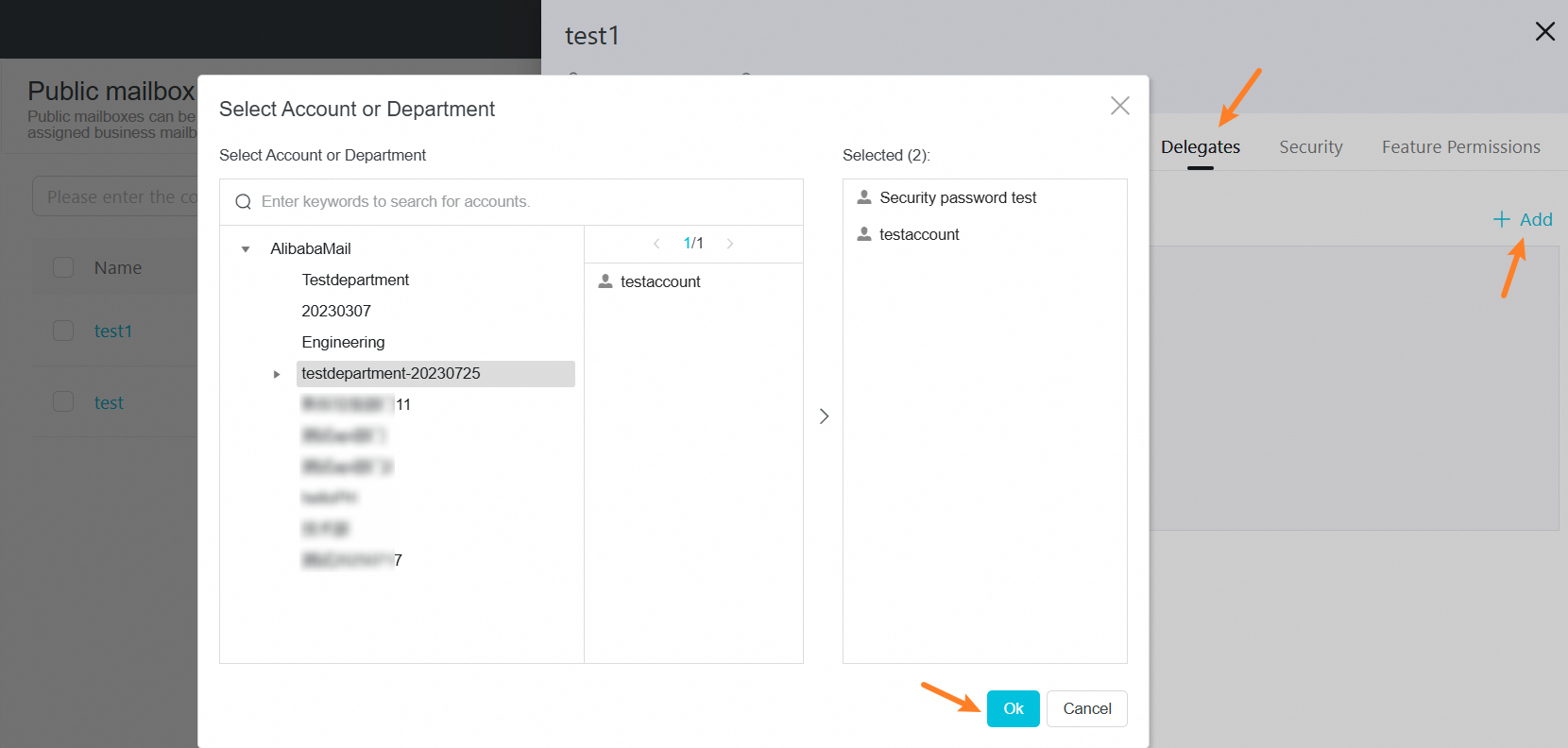Close the Select Account or Department dialog
This screenshot has height=748, width=1568.
click(1119, 106)
